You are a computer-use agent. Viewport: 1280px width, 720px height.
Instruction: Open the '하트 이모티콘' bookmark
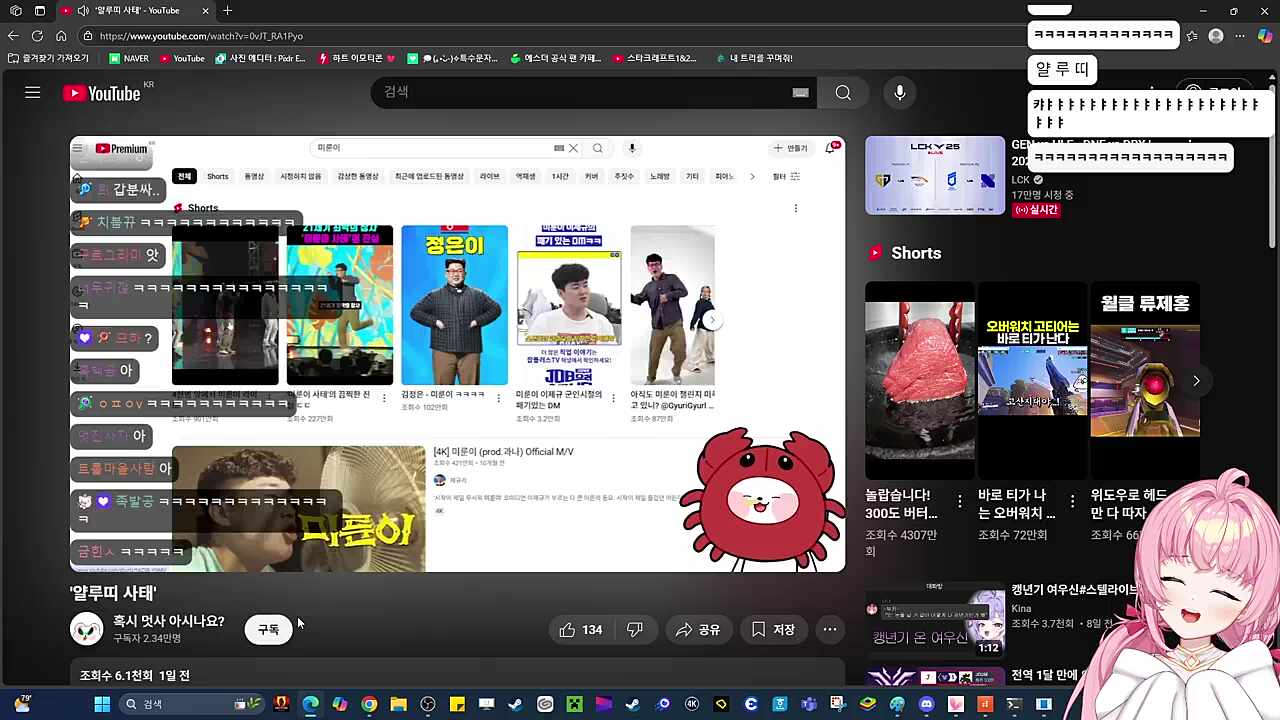coord(356,58)
